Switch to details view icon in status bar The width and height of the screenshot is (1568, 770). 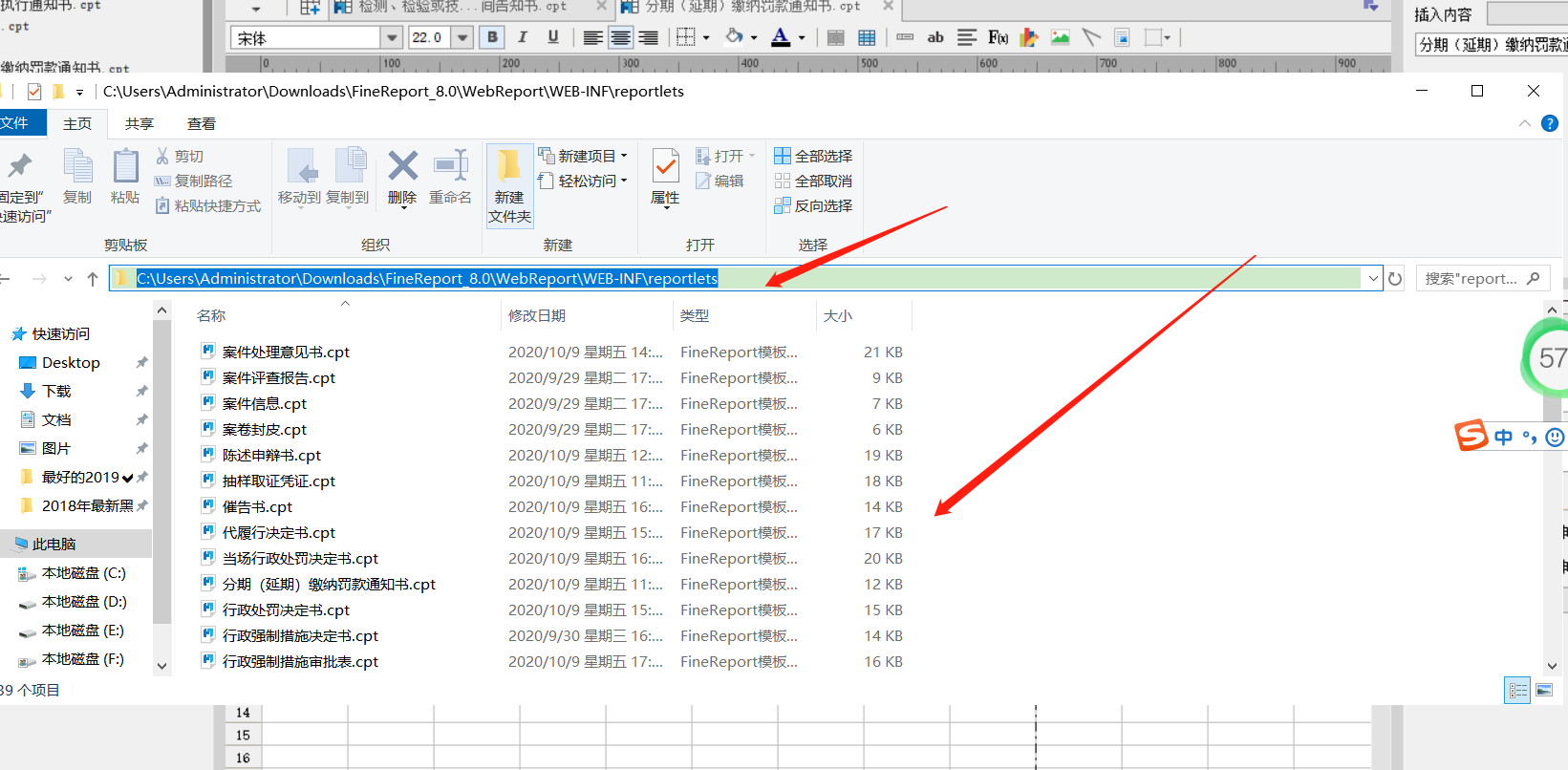1517,690
